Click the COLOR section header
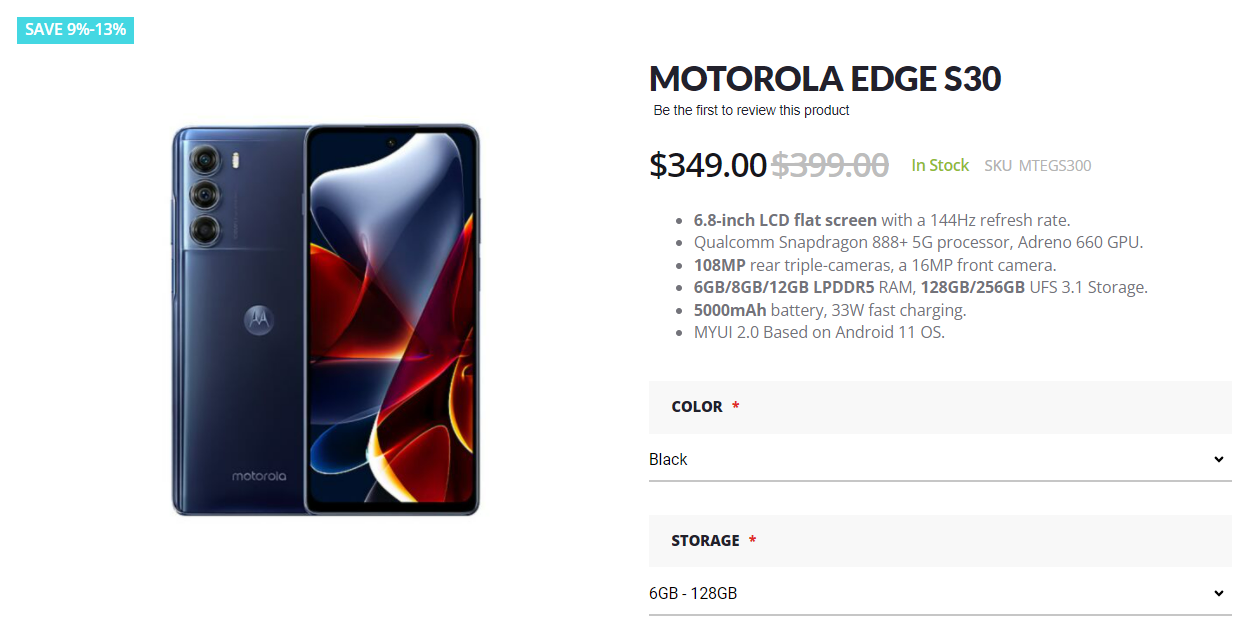 [700, 407]
